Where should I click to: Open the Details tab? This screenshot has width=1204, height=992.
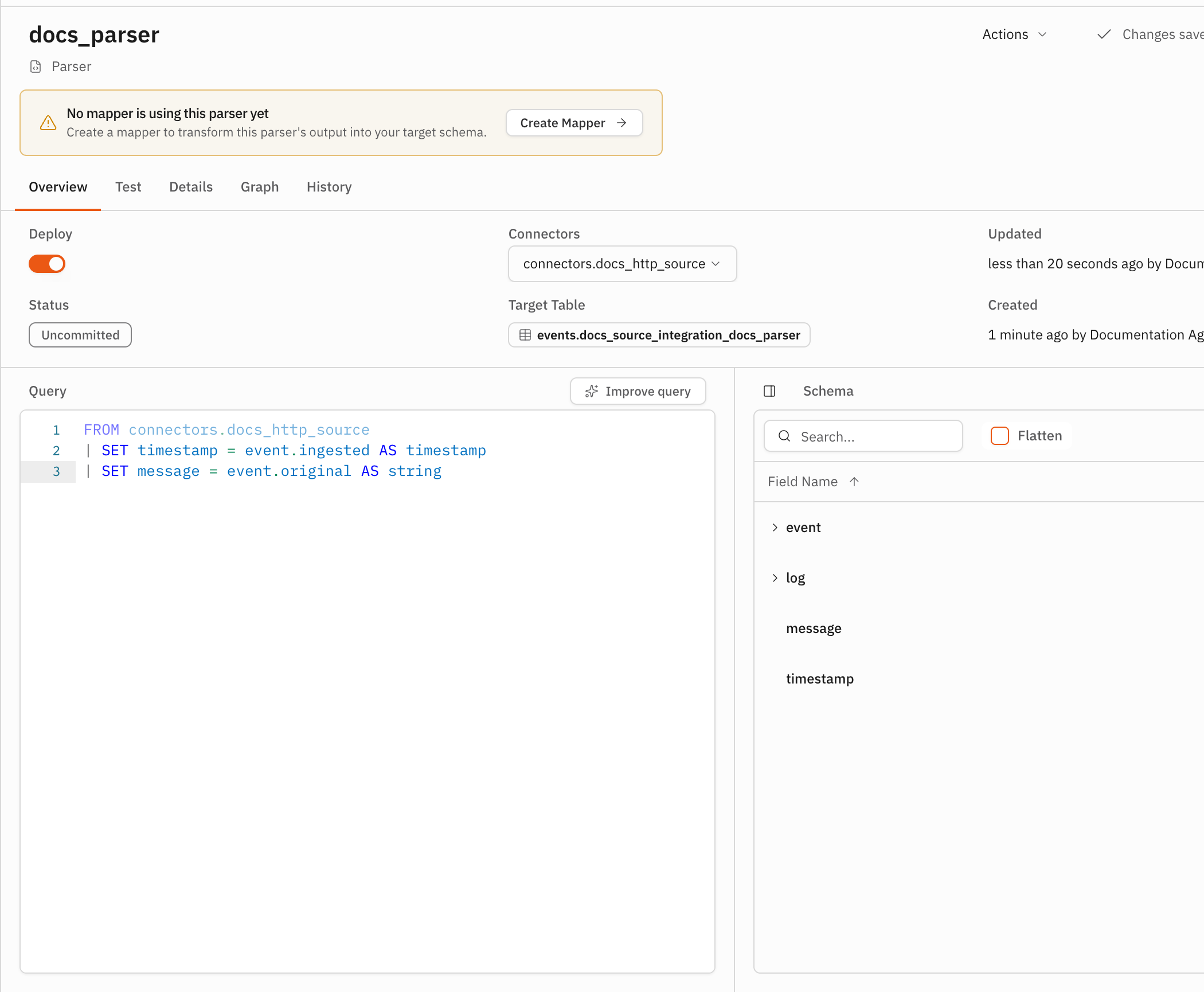pos(191,187)
